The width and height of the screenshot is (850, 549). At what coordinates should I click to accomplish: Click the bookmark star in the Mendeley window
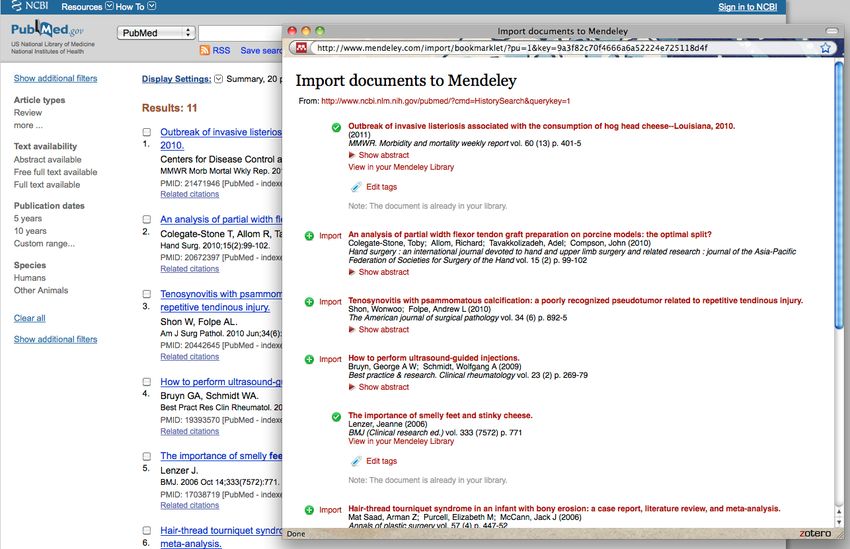coord(825,48)
